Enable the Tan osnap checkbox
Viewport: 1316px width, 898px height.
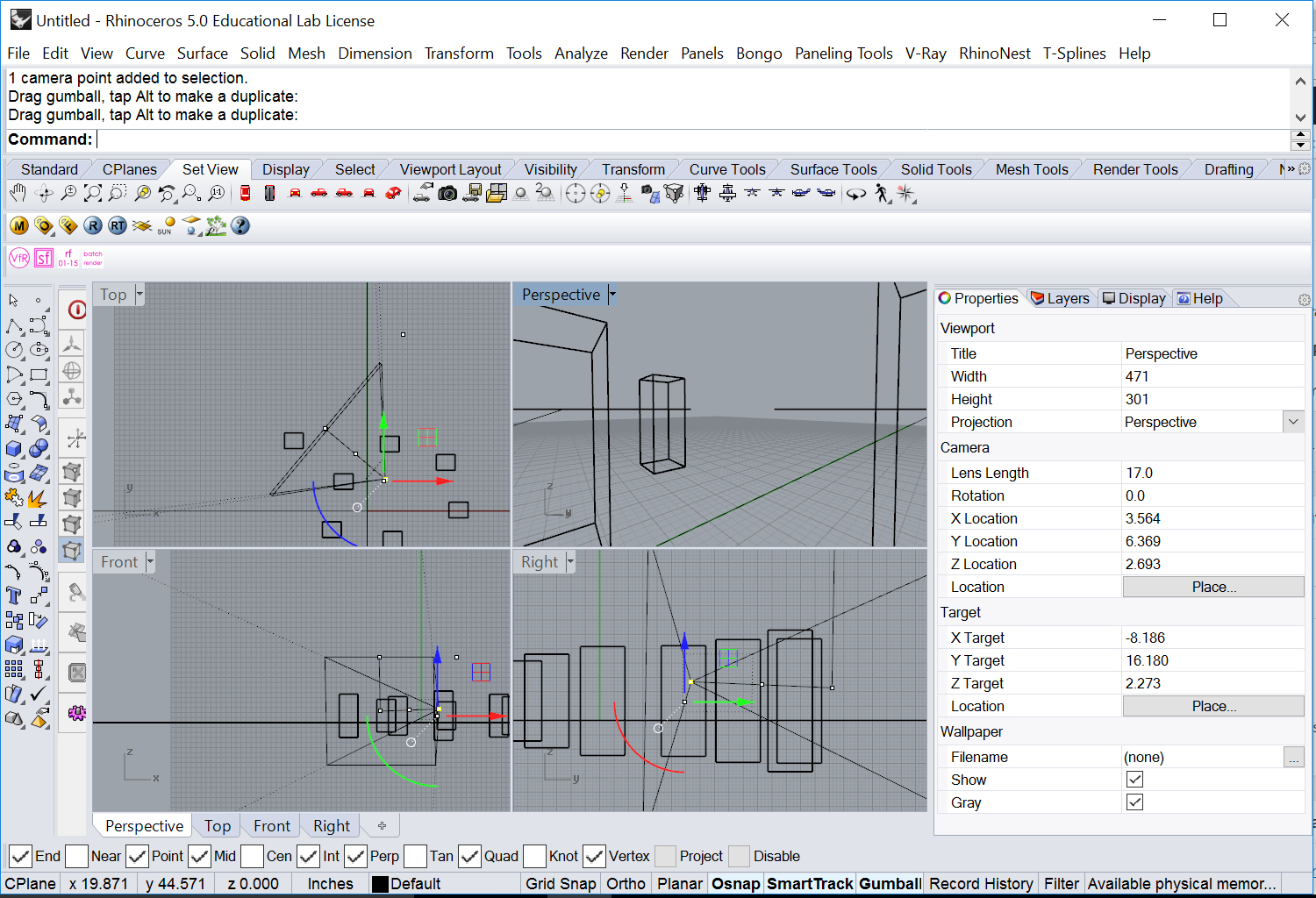(x=415, y=856)
